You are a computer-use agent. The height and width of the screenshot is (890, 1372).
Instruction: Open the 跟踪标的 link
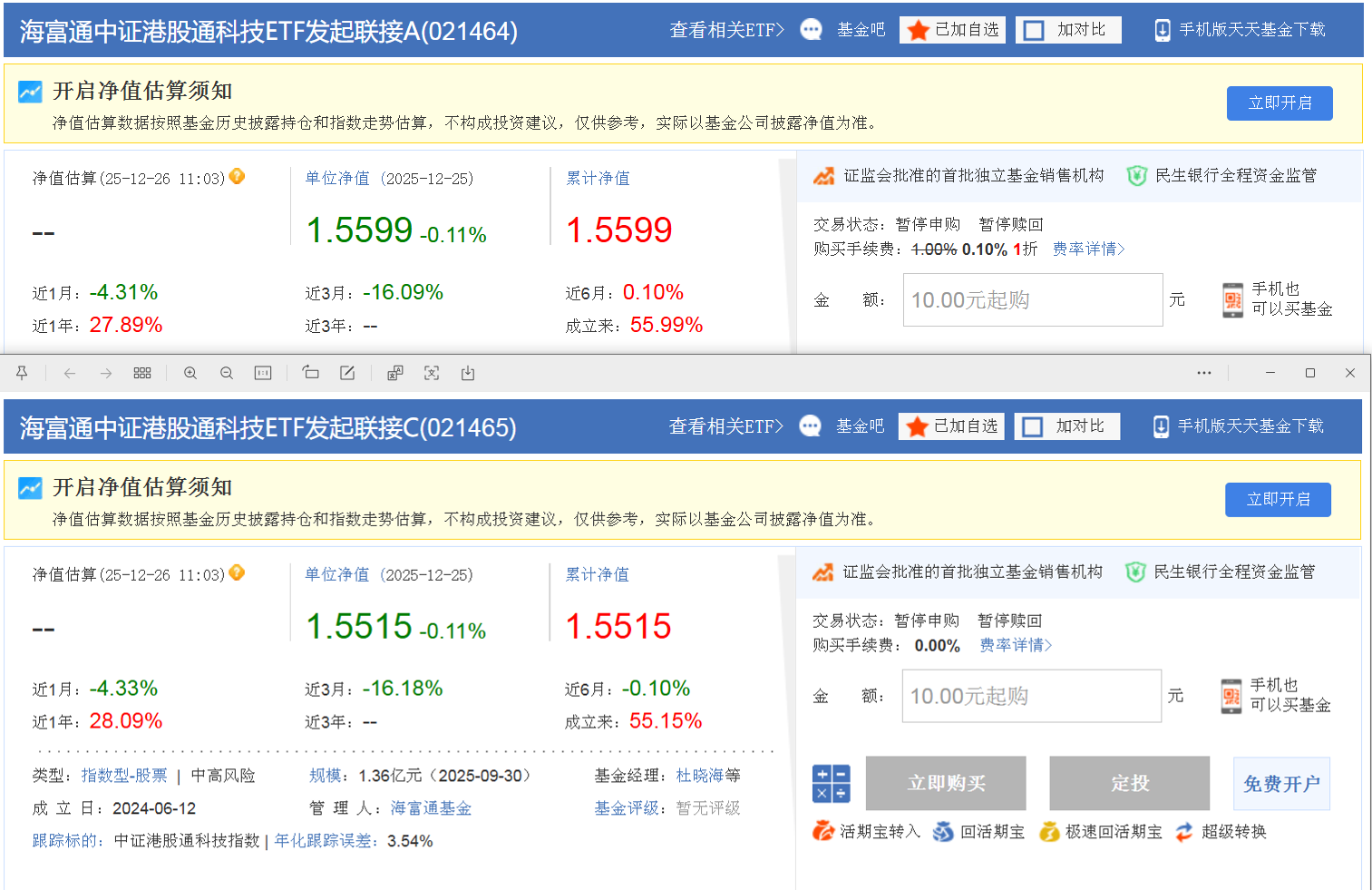click(x=64, y=841)
